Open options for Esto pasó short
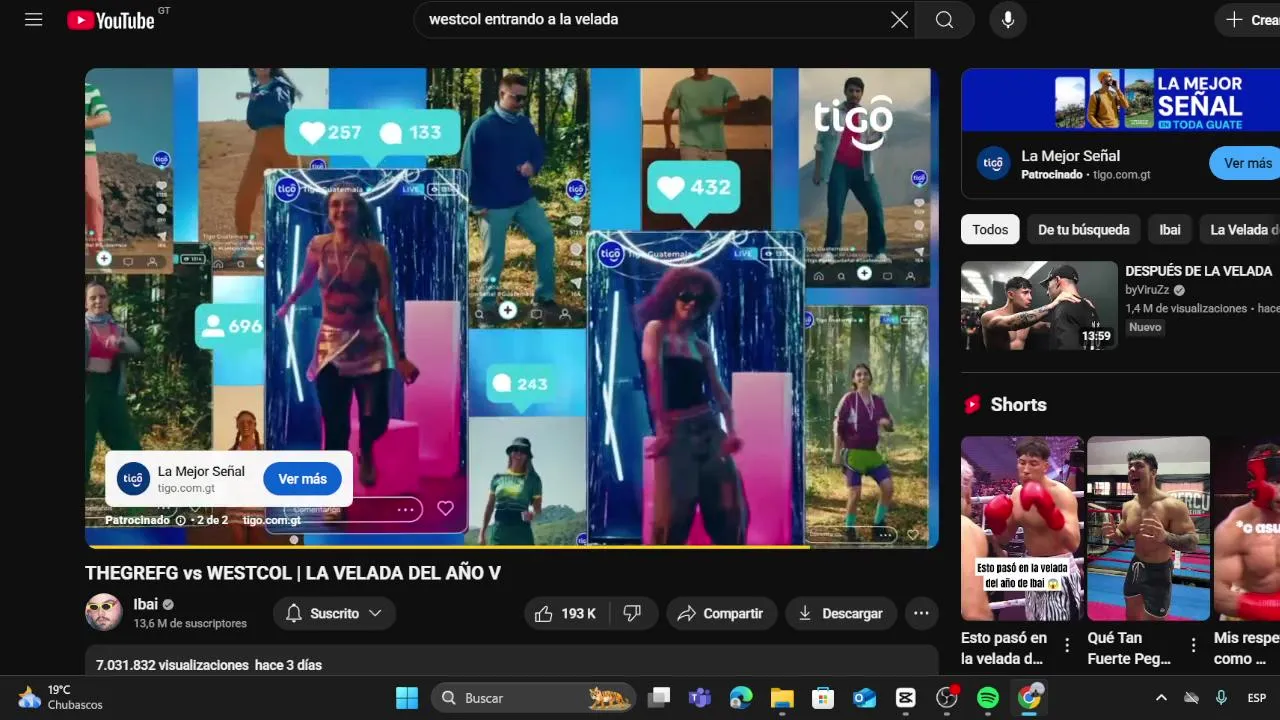This screenshot has height=720, width=1280. coord(1067,644)
